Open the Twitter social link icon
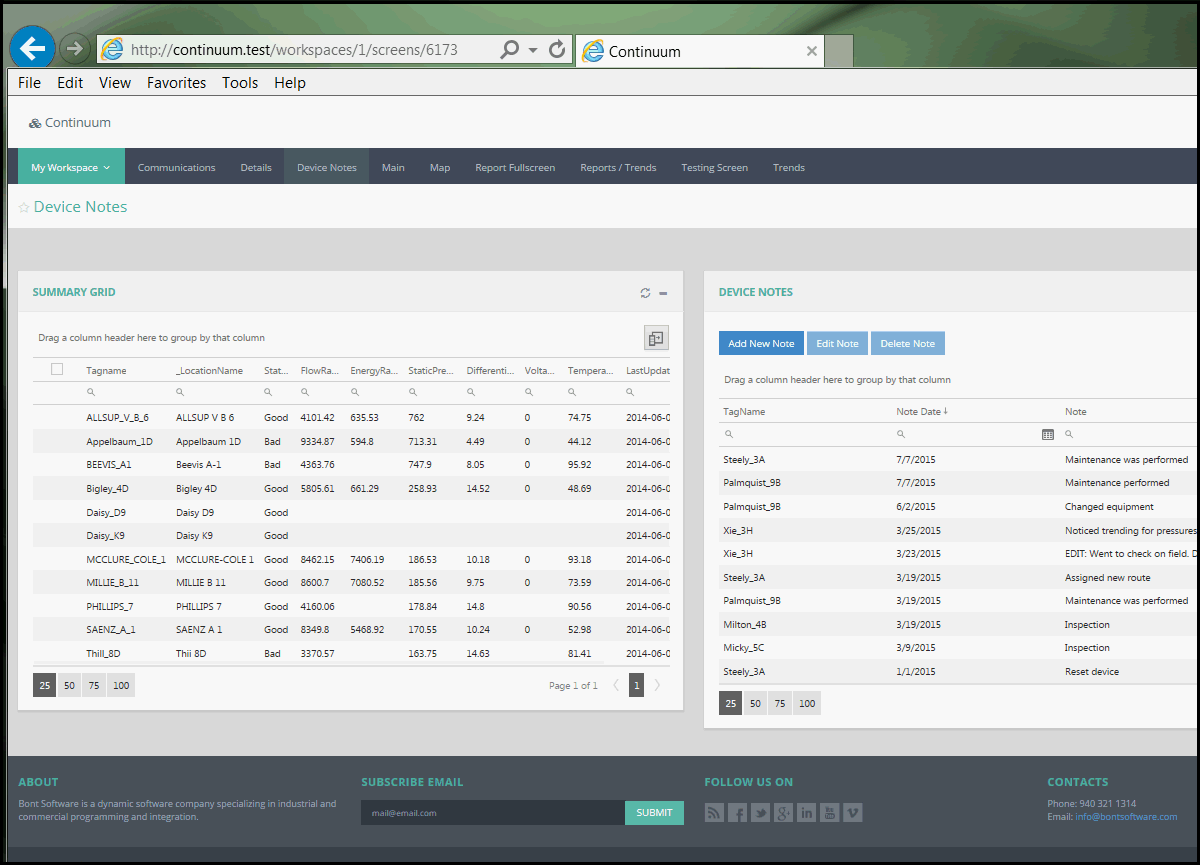 tap(760, 813)
